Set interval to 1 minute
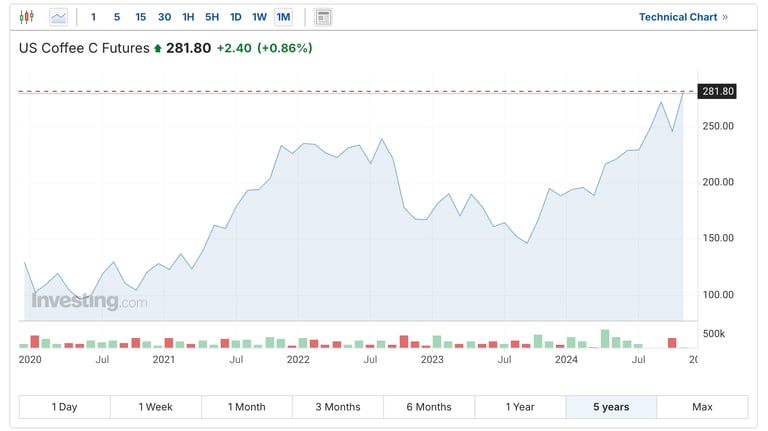This screenshot has height=431, width=768. [94, 17]
